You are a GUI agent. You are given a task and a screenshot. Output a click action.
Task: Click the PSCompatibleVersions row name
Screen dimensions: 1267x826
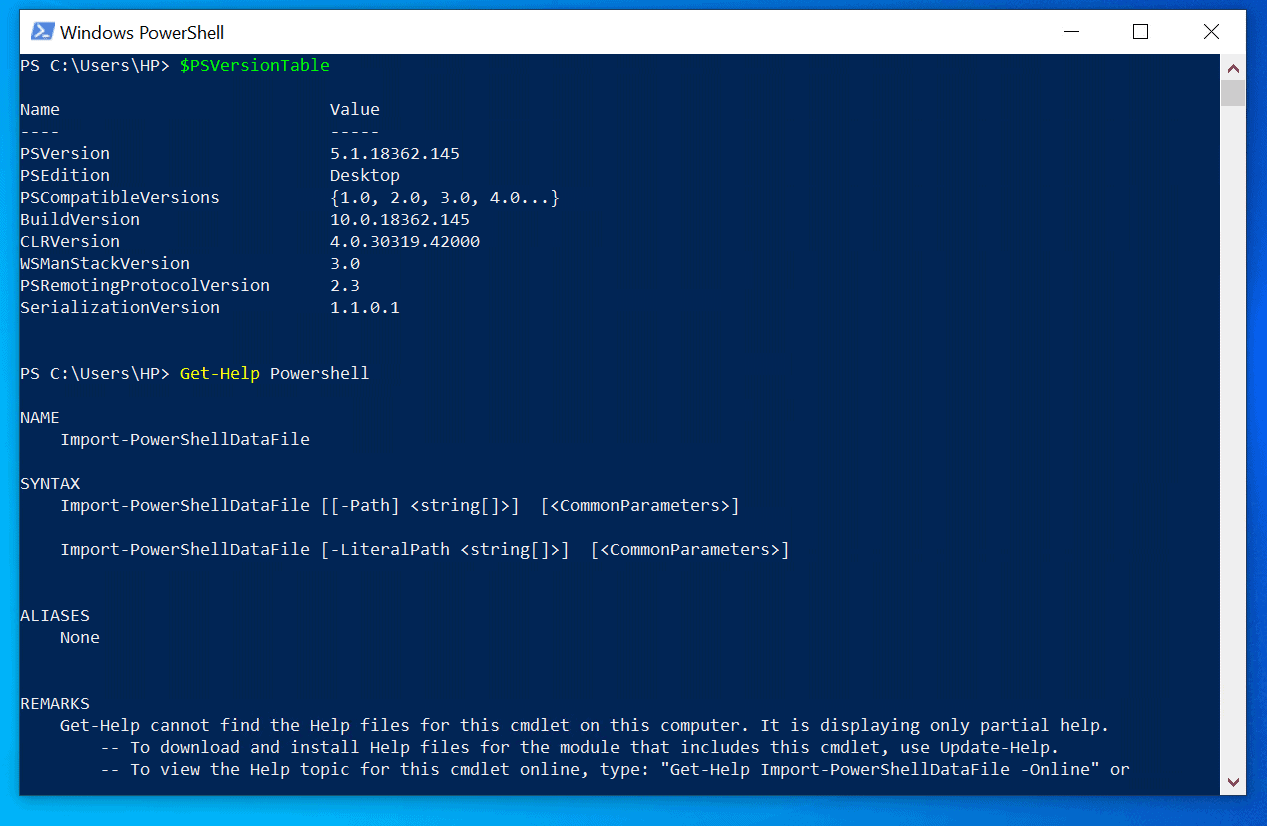[120, 198]
